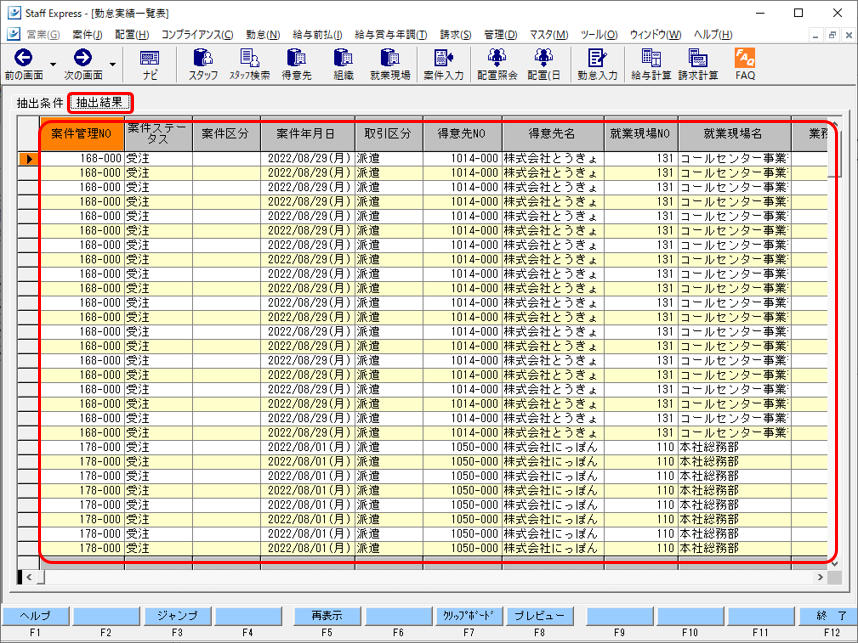Open the FAQ icon
858x643 pixels.
pos(745,65)
